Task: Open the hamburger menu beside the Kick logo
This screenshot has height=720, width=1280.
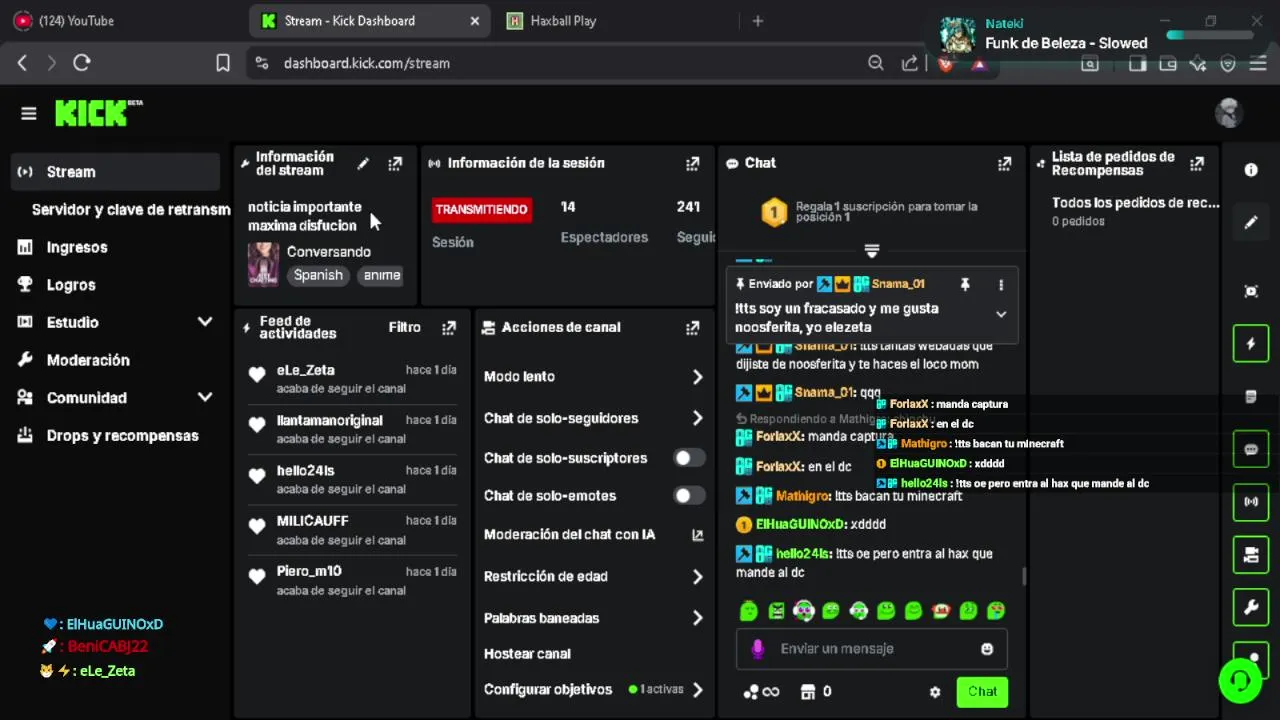Action: [x=28, y=114]
